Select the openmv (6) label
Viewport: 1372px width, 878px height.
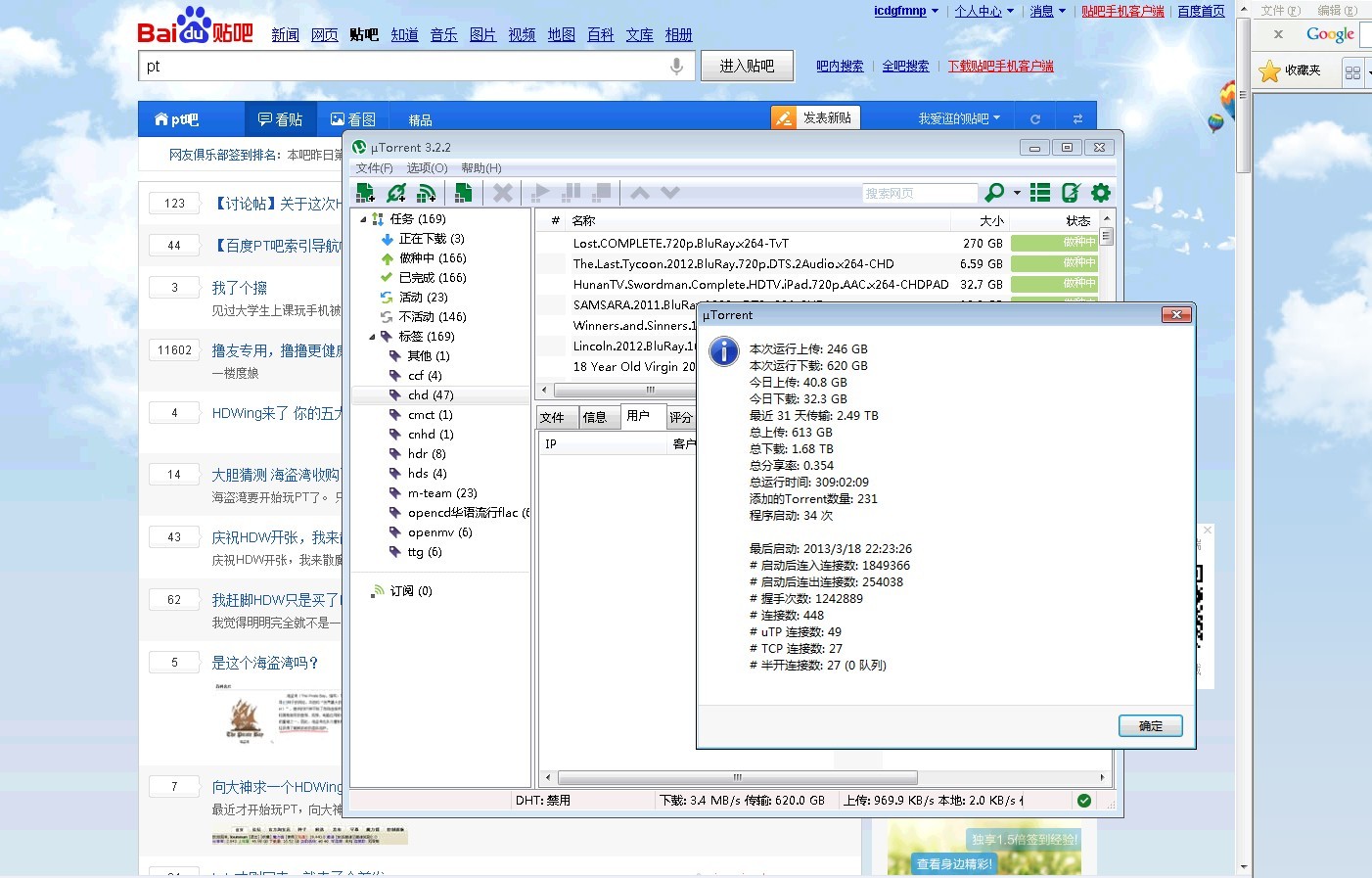(439, 532)
